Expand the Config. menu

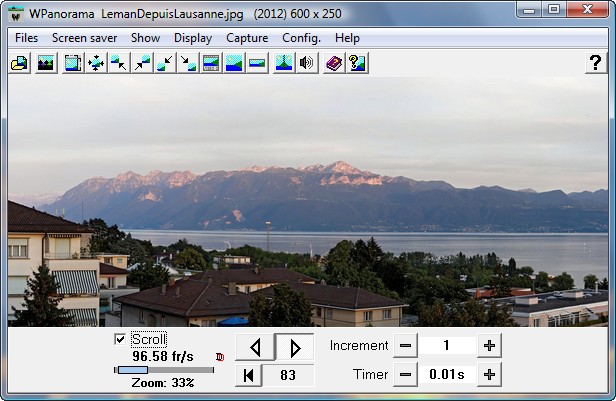[301, 38]
